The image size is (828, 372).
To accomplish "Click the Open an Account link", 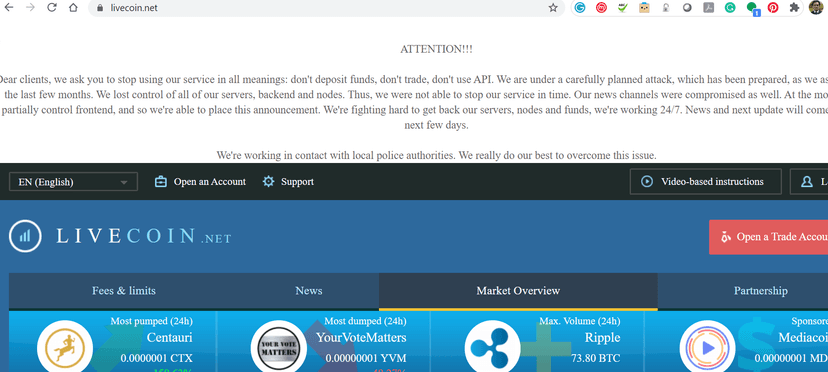I will pyautogui.click(x=210, y=182).
